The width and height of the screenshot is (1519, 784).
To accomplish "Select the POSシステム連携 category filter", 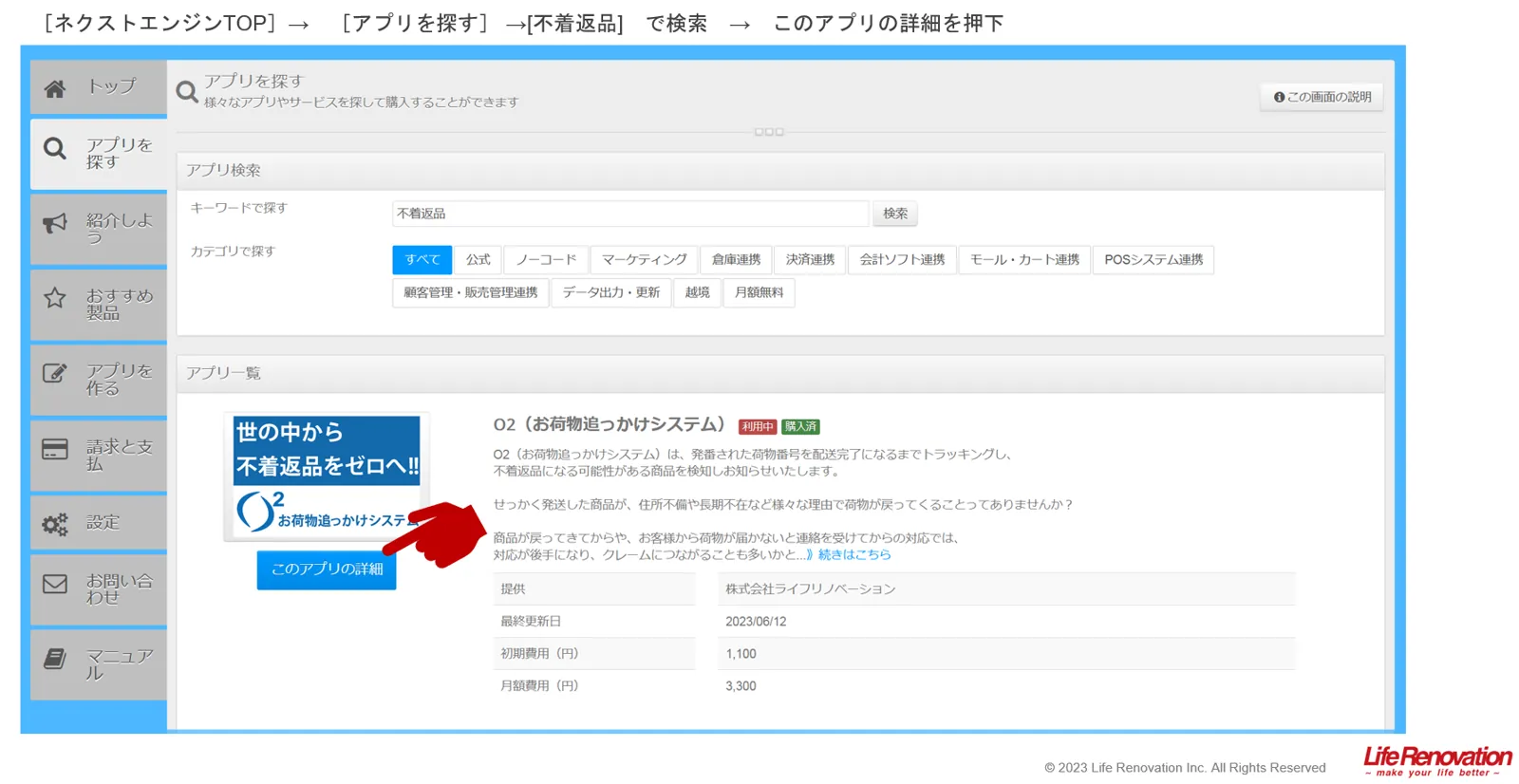I will point(1153,259).
